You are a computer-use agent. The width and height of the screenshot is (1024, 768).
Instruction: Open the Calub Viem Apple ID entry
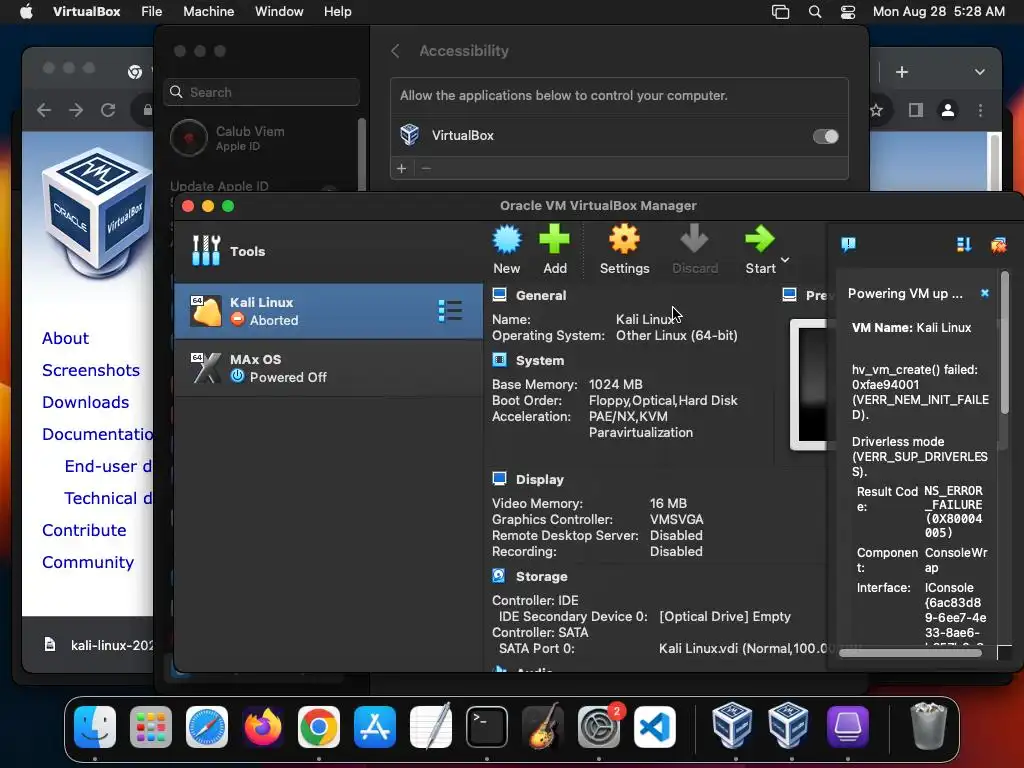(x=261, y=138)
